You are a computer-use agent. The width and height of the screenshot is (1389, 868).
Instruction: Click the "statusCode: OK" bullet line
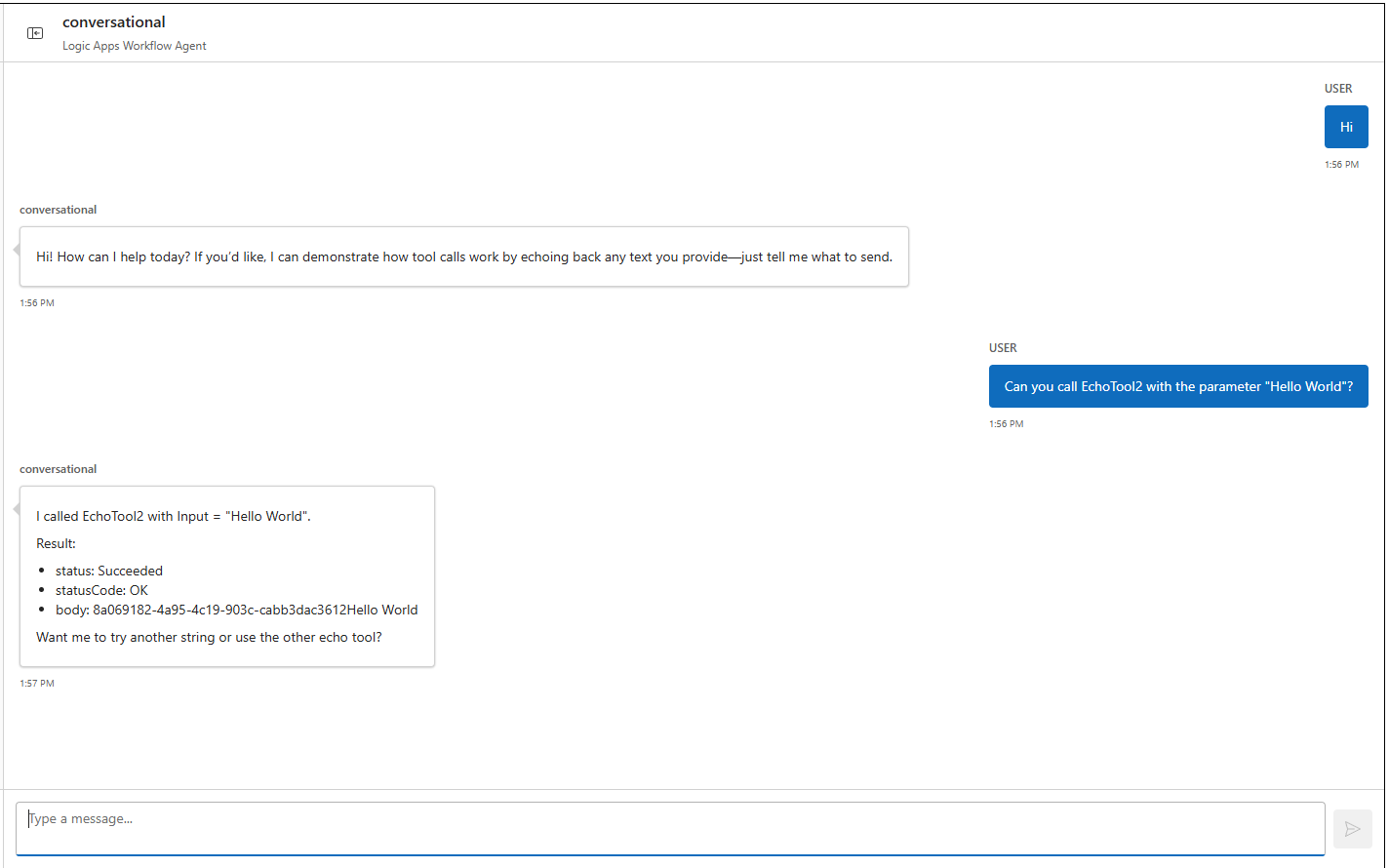tap(101, 590)
